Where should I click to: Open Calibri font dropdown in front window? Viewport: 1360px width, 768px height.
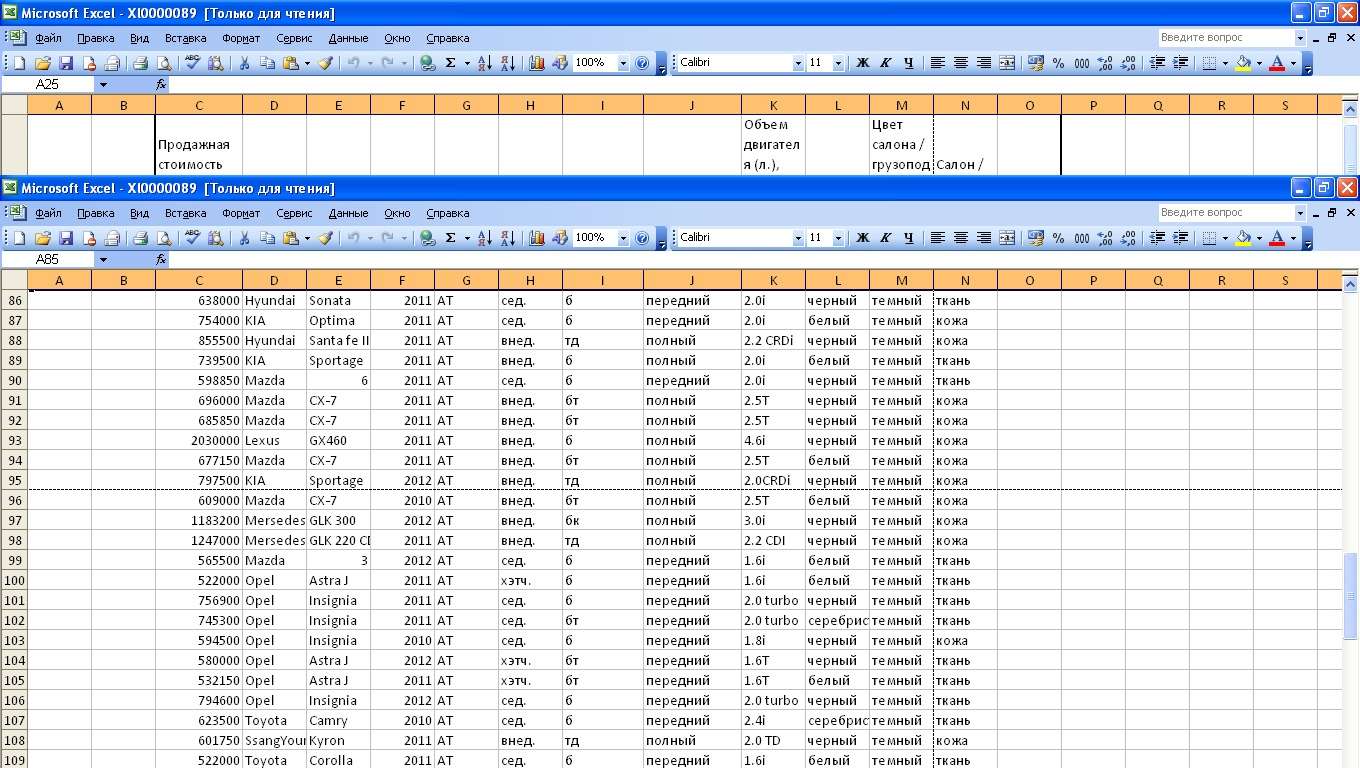[798, 238]
